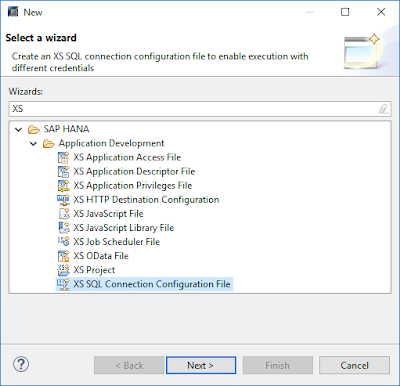This screenshot has width=400, height=386.
Task: Click the XS SQL Connection Configuration File icon
Action: pyautogui.click(x=63, y=284)
